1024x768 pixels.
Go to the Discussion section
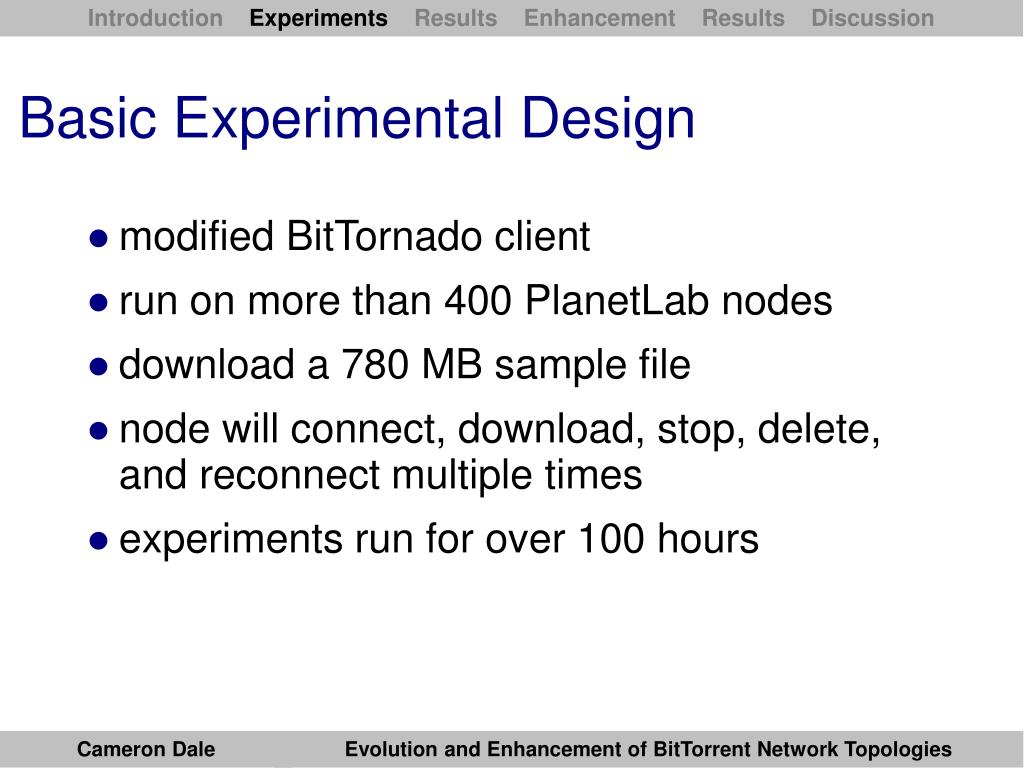tap(872, 18)
